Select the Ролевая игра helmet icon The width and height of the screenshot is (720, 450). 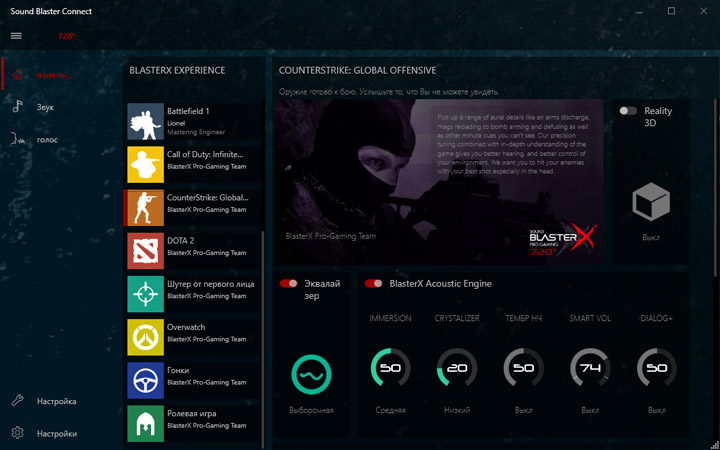click(x=146, y=423)
